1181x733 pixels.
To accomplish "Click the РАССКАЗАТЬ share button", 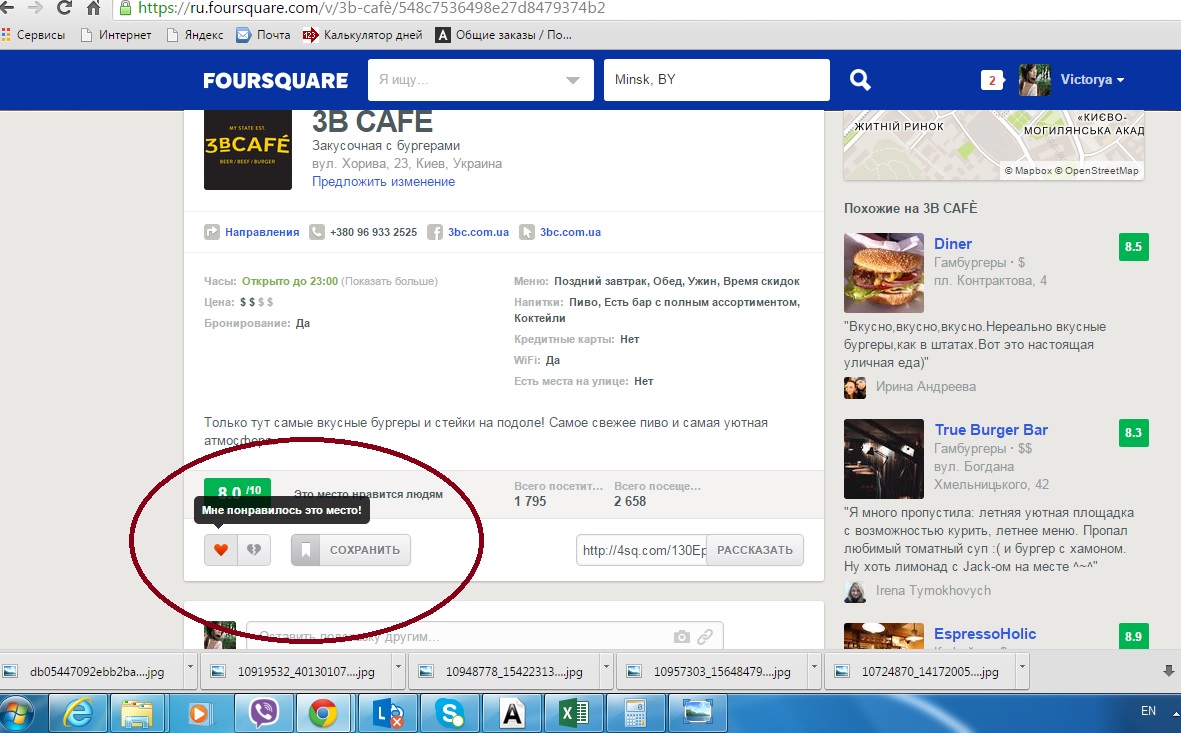I will (x=755, y=550).
